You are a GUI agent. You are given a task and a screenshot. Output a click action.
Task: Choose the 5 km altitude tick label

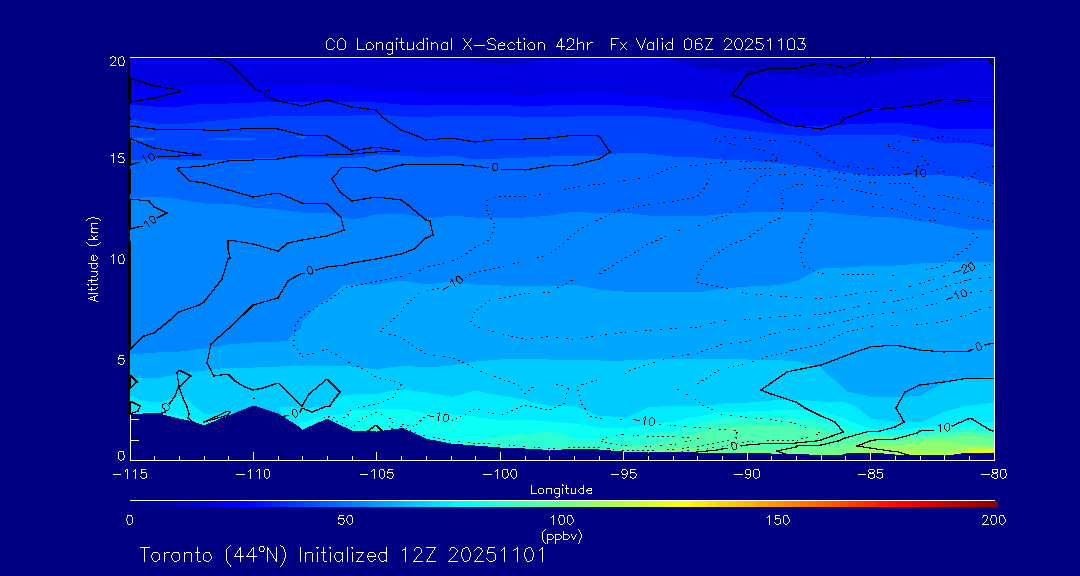point(119,359)
